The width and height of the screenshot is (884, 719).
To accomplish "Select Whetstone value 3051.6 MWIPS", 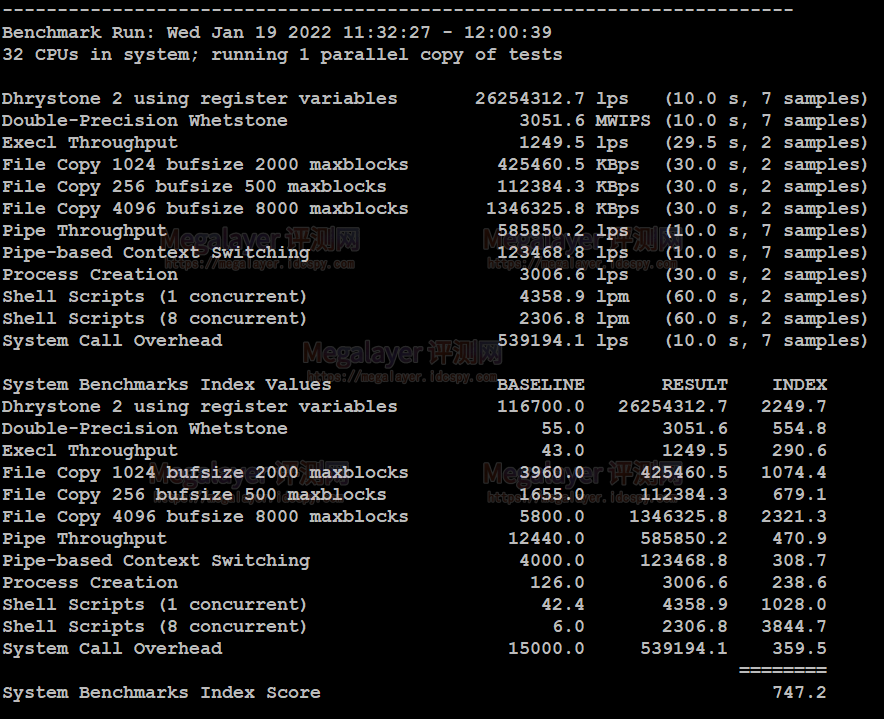I will coord(585,121).
